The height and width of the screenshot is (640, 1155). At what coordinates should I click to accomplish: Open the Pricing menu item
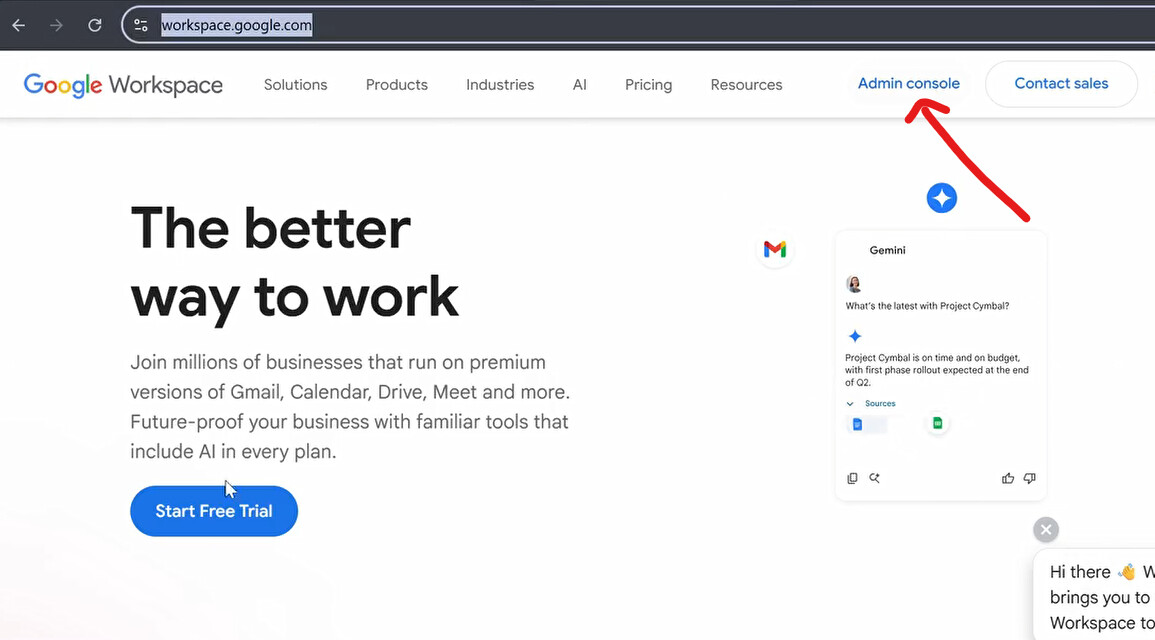[648, 85]
